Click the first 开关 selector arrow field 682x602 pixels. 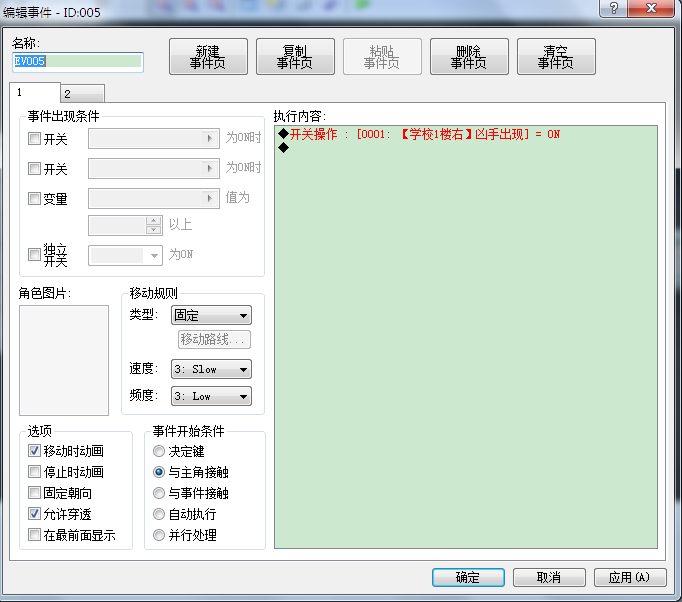coord(154,138)
